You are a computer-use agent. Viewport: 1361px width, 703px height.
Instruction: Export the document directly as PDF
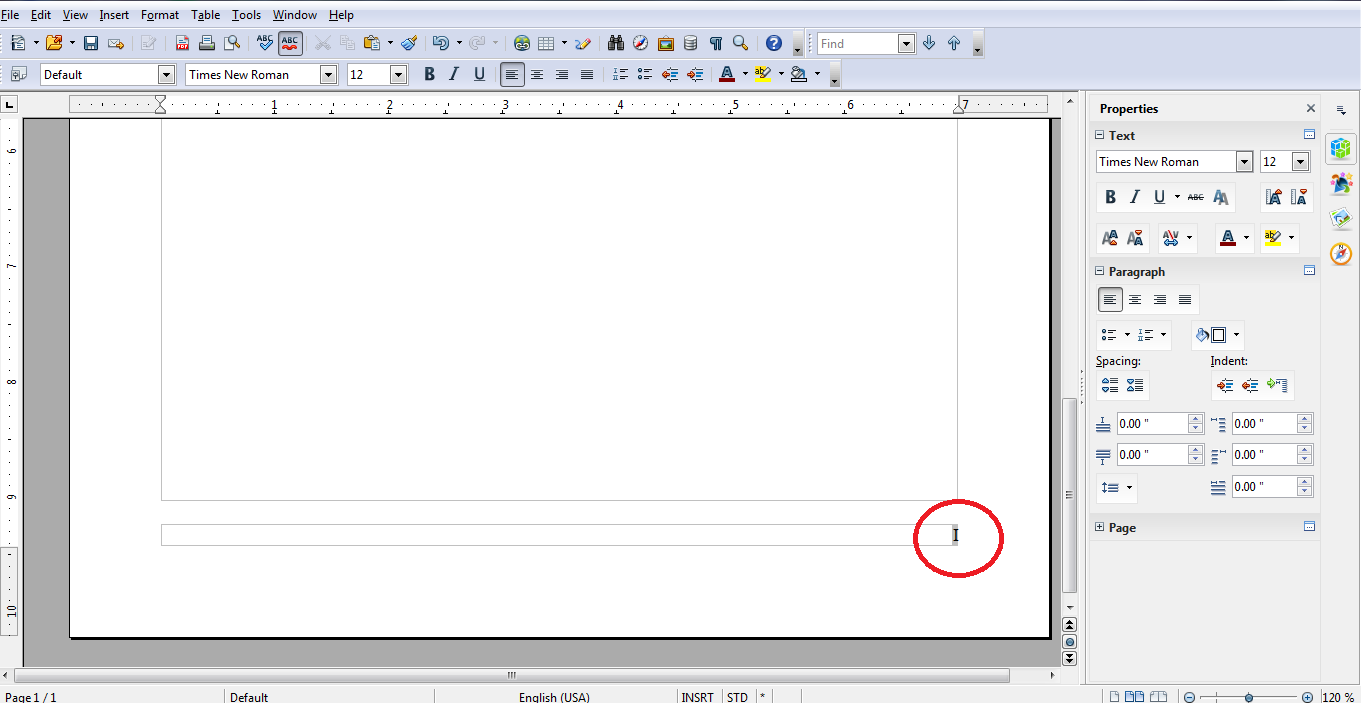click(182, 43)
